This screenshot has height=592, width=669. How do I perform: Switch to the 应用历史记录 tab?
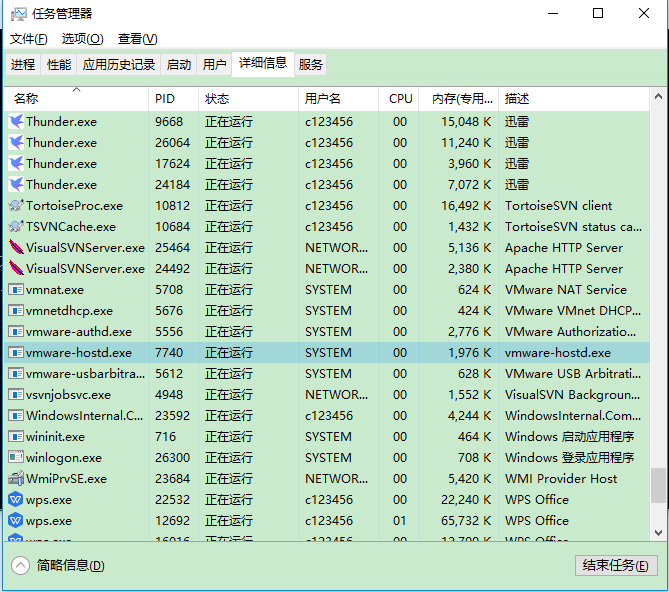119,64
